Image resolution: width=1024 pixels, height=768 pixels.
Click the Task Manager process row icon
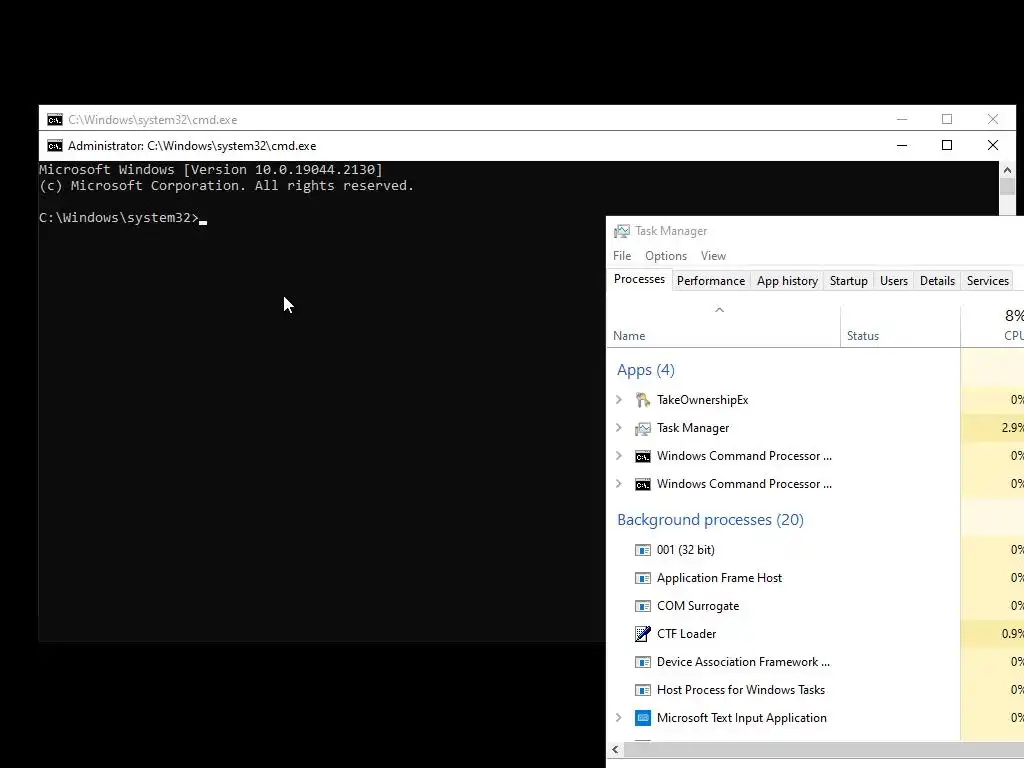643,428
